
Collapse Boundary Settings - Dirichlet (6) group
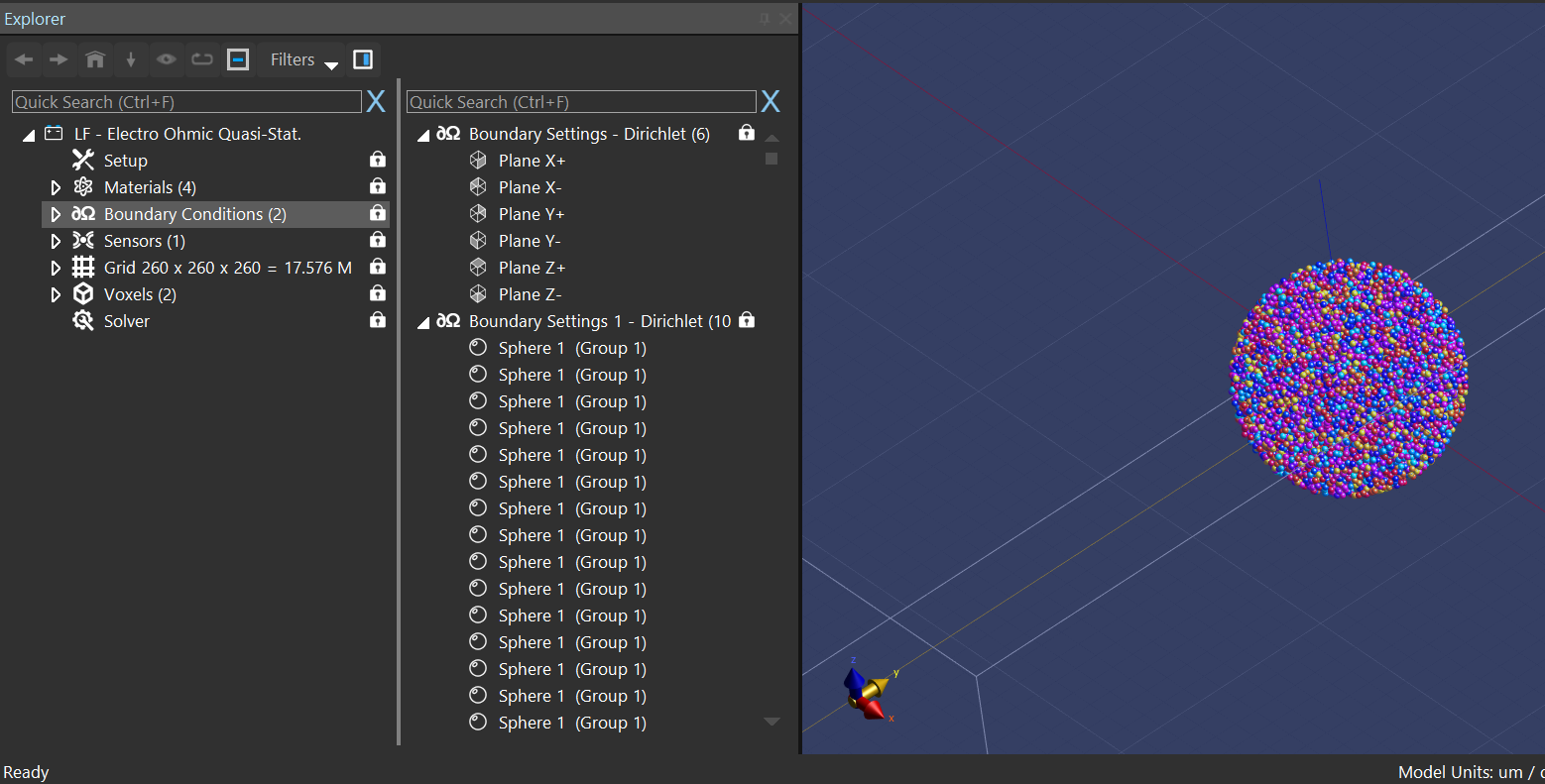point(423,135)
